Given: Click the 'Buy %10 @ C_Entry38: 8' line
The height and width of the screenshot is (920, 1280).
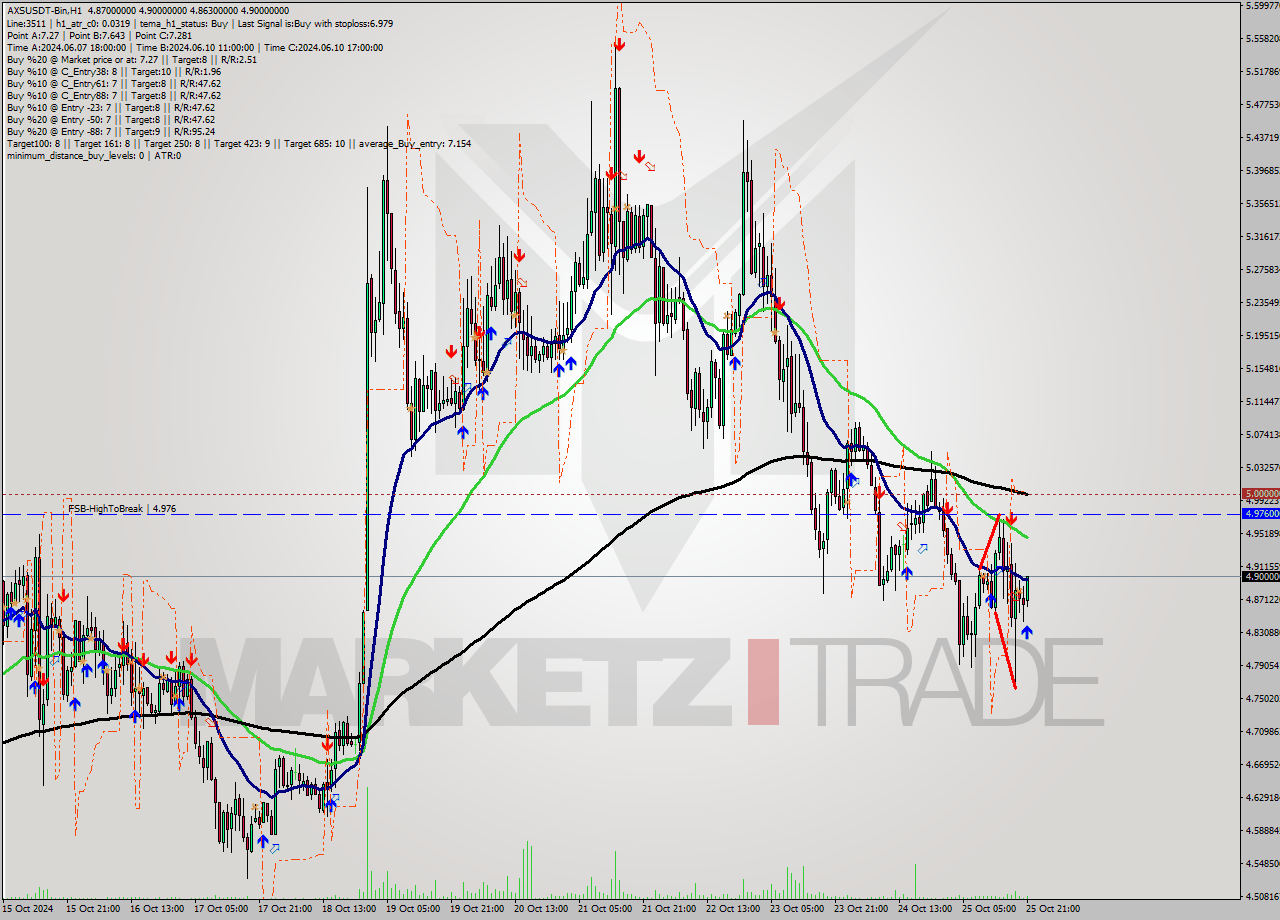Looking at the screenshot, I should pyautogui.click(x=61, y=71).
